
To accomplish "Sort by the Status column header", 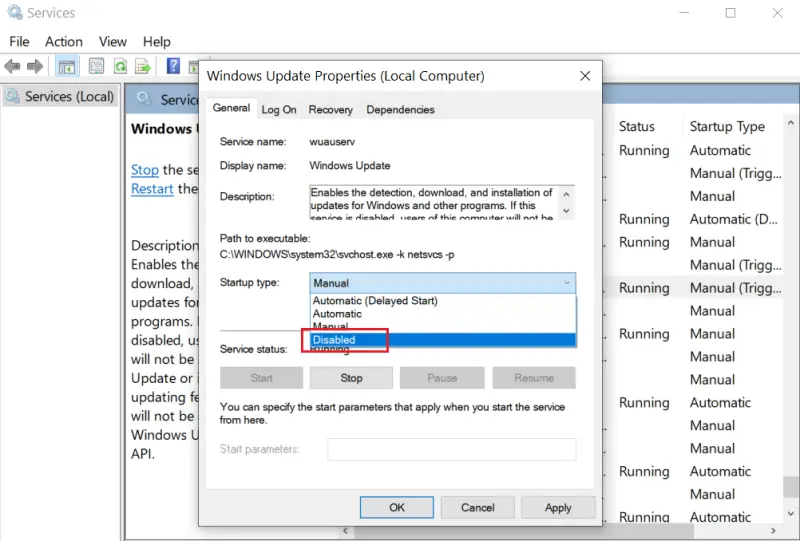I will pos(636,127).
